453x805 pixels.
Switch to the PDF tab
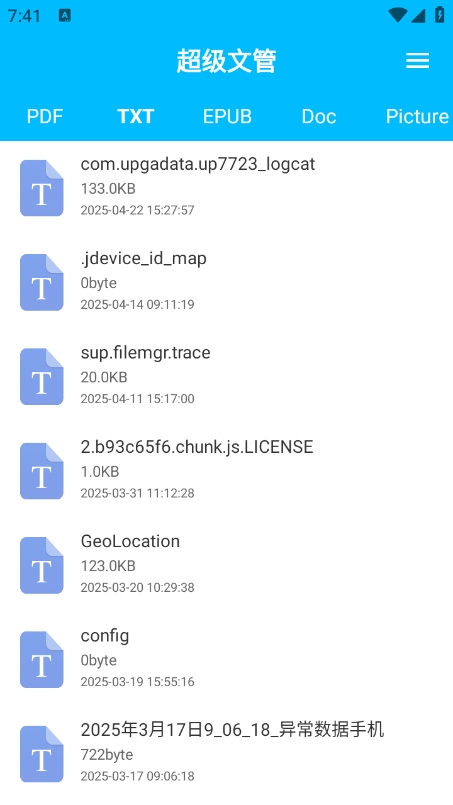pos(45,117)
